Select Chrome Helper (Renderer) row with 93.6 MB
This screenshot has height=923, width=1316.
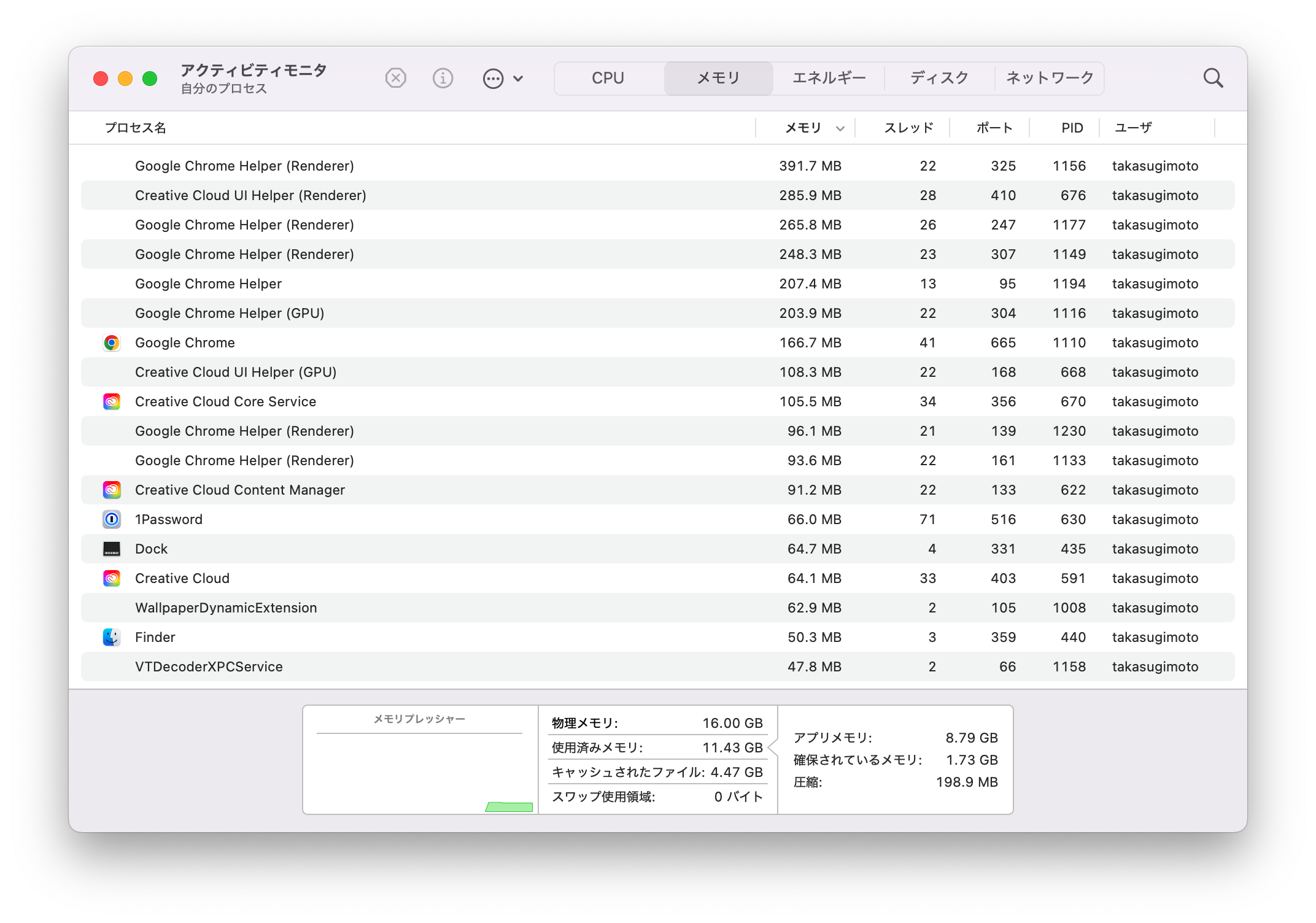point(658,460)
